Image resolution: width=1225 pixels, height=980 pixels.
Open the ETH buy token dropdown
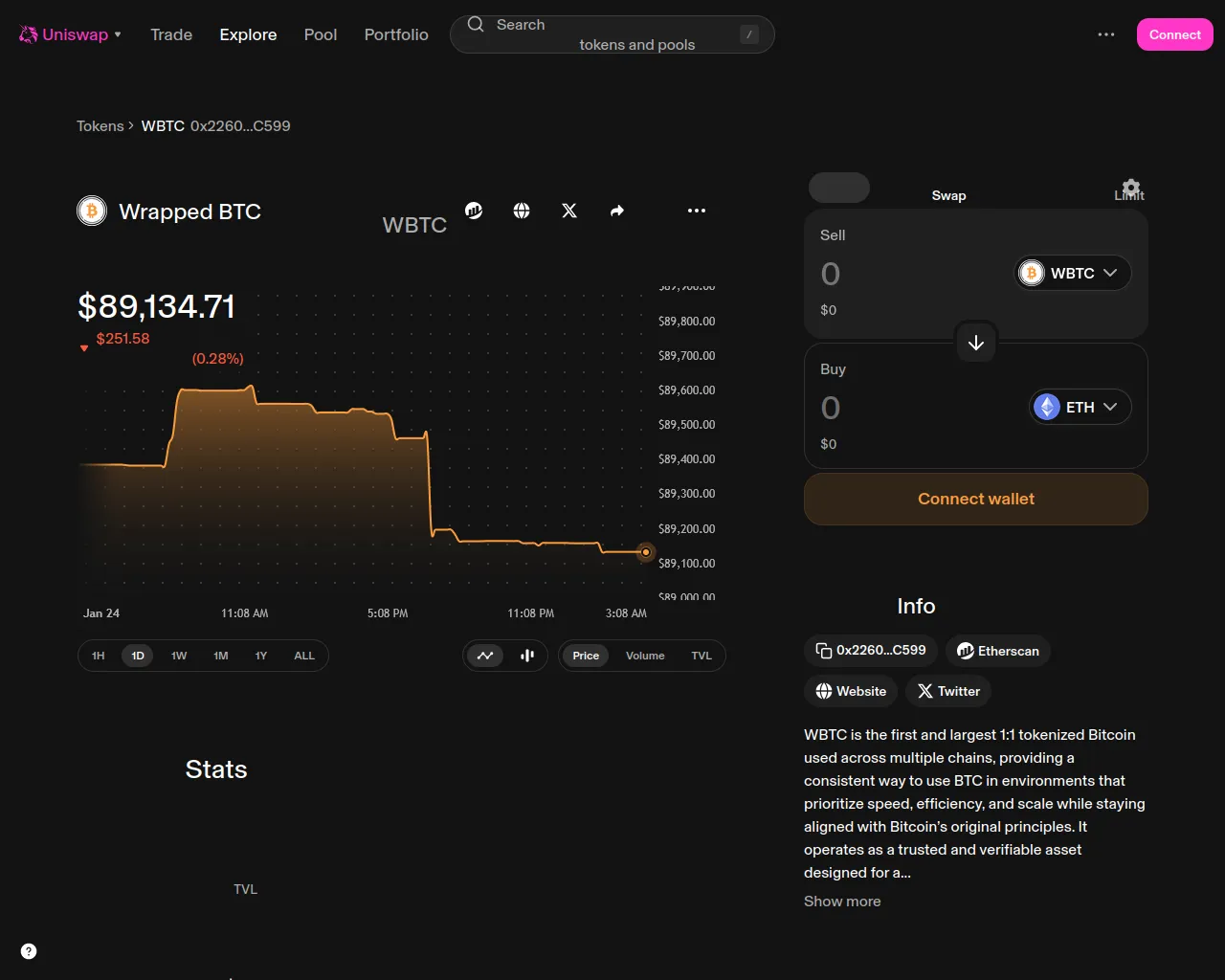pyautogui.click(x=1080, y=407)
